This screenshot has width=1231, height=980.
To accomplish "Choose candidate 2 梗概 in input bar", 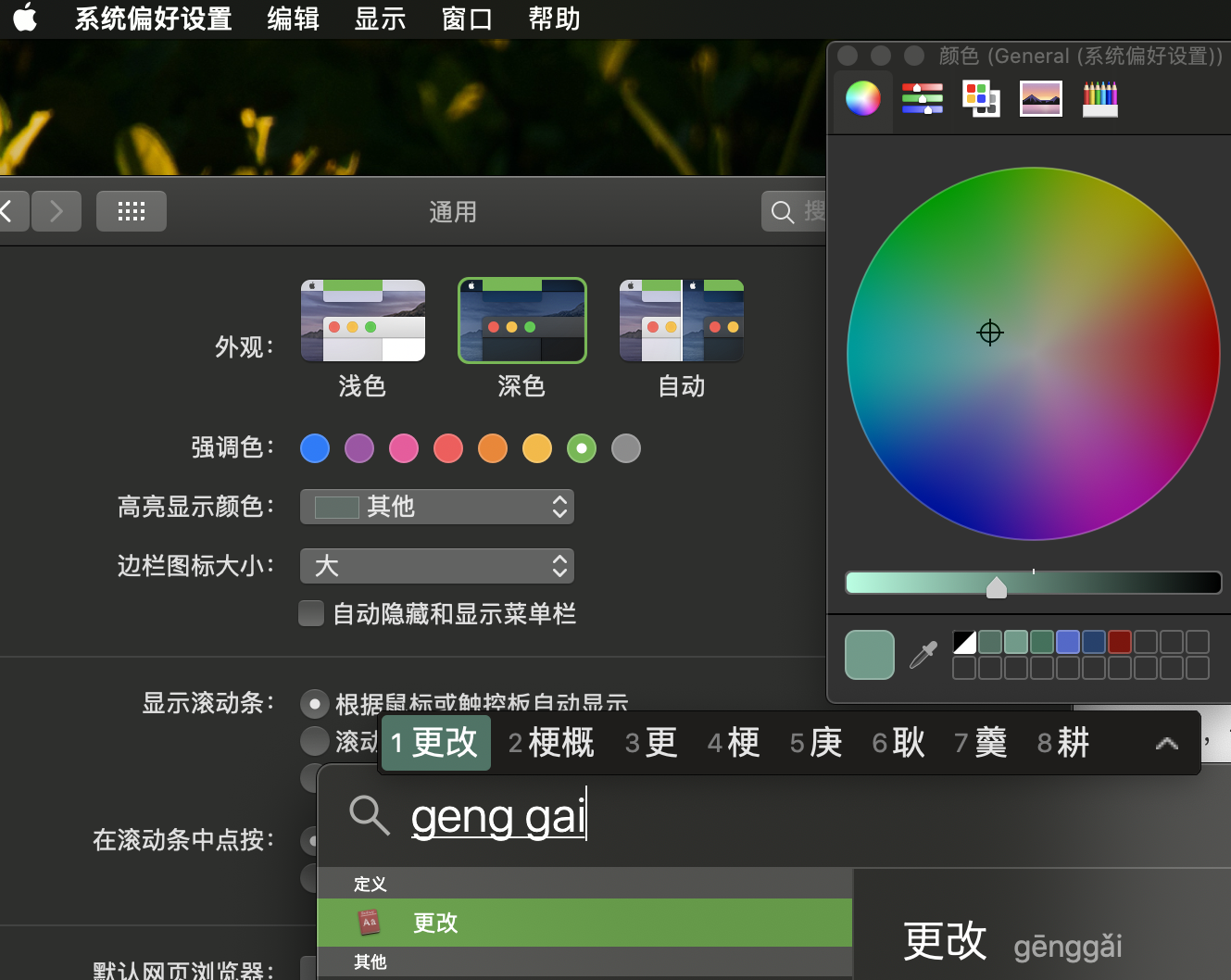I will (x=552, y=743).
